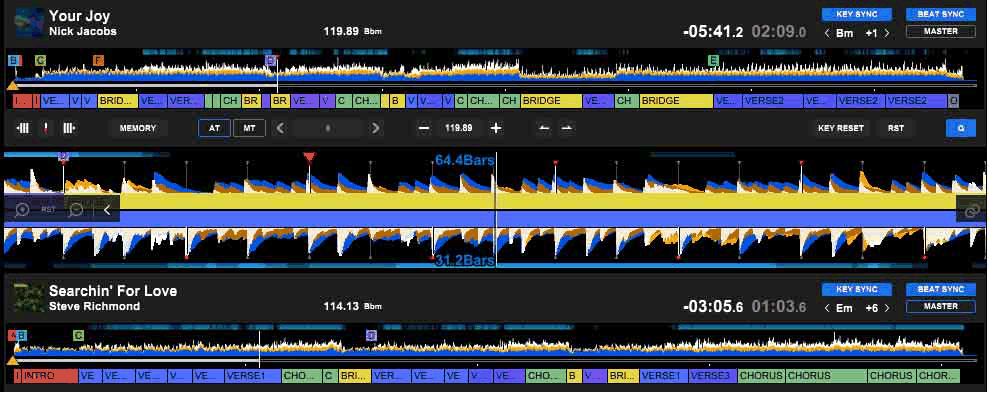Click Searchin' For Love album artwork thumbnail
This screenshot has height=394, width=989.
point(29,298)
